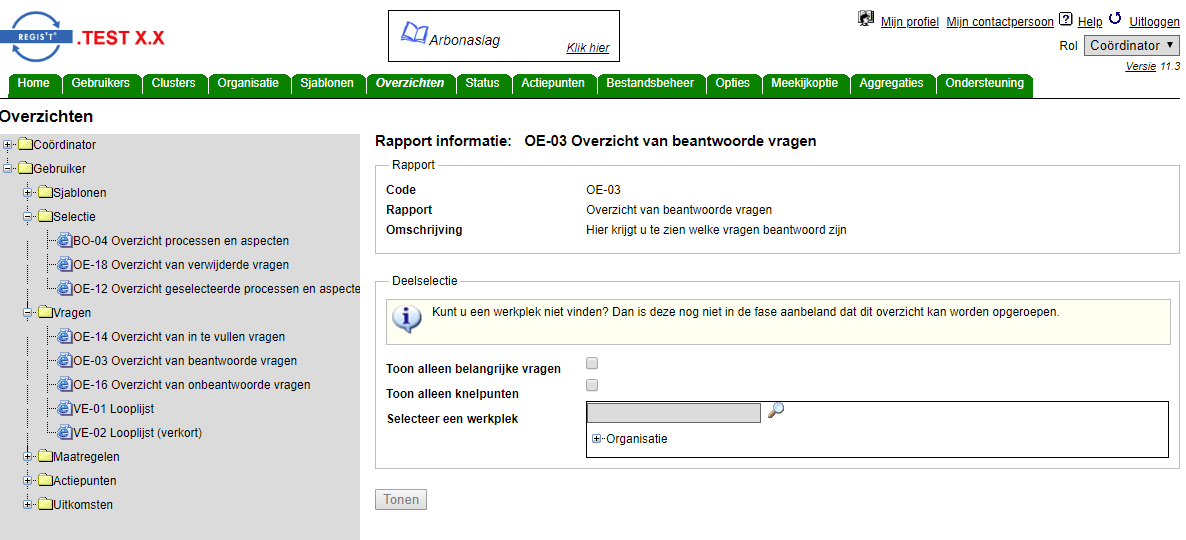Open the Opties tab
Image resolution: width=1186 pixels, height=540 pixels.
point(733,83)
